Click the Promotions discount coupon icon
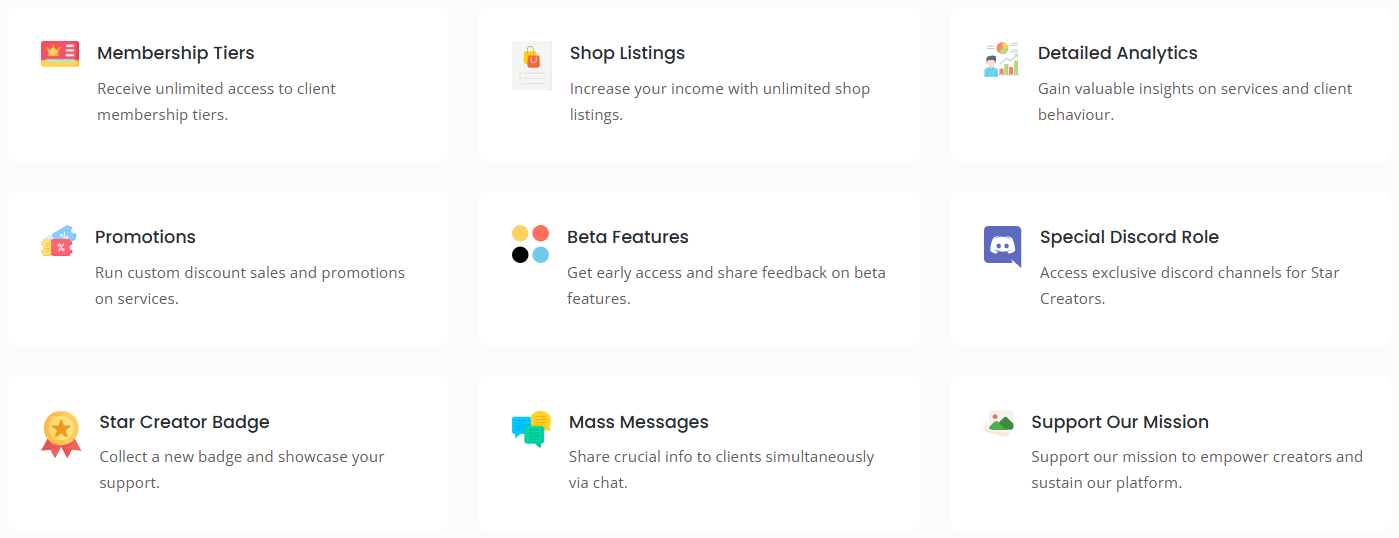Image resolution: width=1399 pixels, height=538 pixels. 58,242
